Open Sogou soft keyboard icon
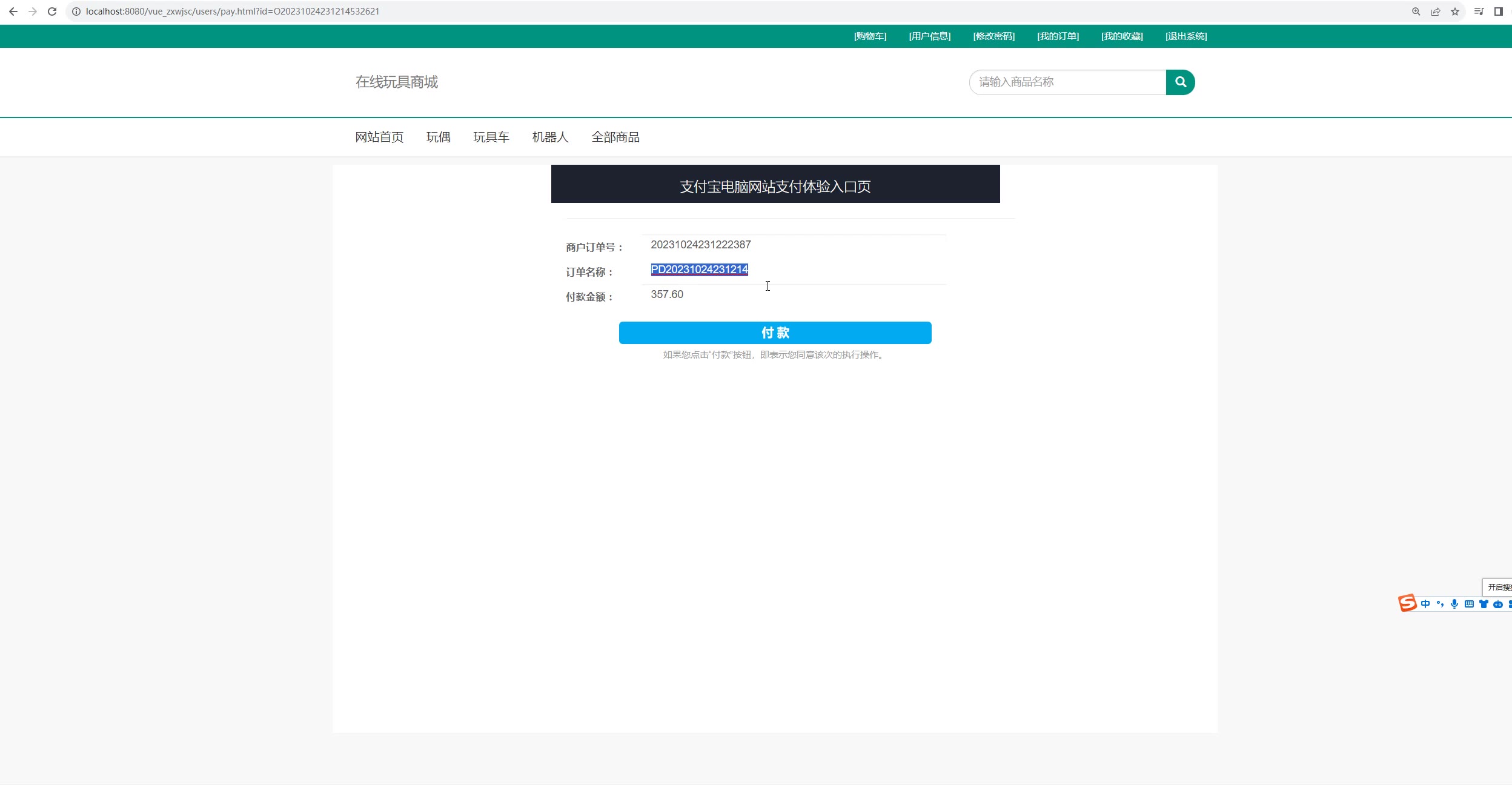The height and width of the screenshot is (785, 1512). 1469,604
